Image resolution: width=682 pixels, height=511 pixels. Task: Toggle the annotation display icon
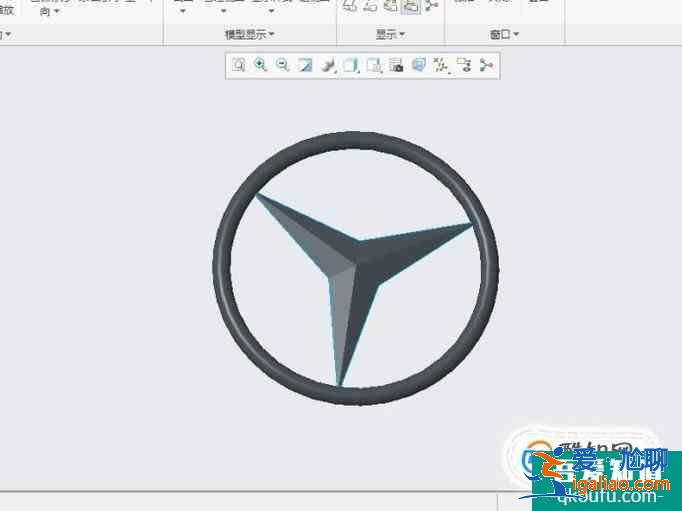[x=464, y=65]
